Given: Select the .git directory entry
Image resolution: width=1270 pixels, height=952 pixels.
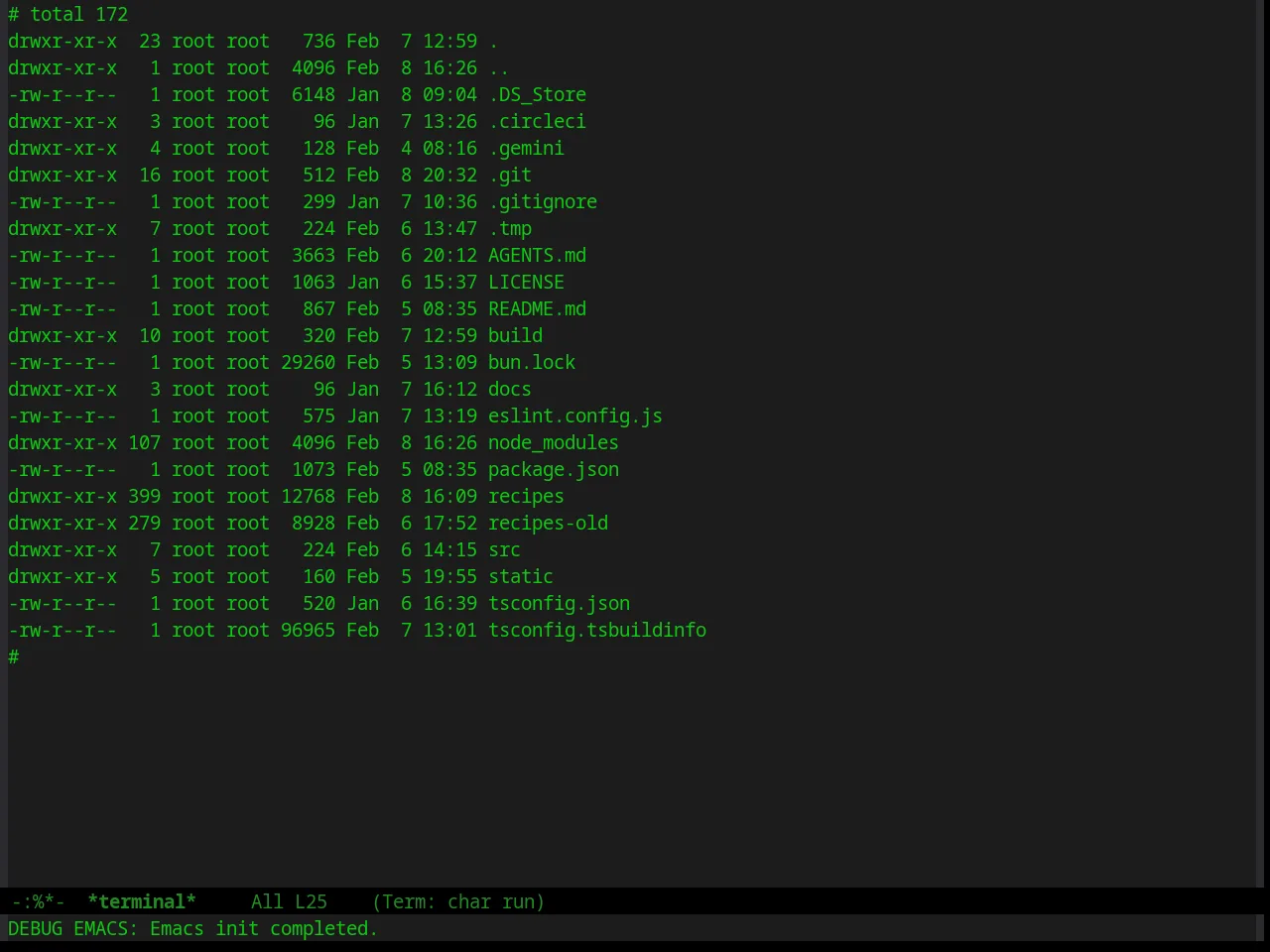Looking at the screenshot, I should (x=510, y=175).
